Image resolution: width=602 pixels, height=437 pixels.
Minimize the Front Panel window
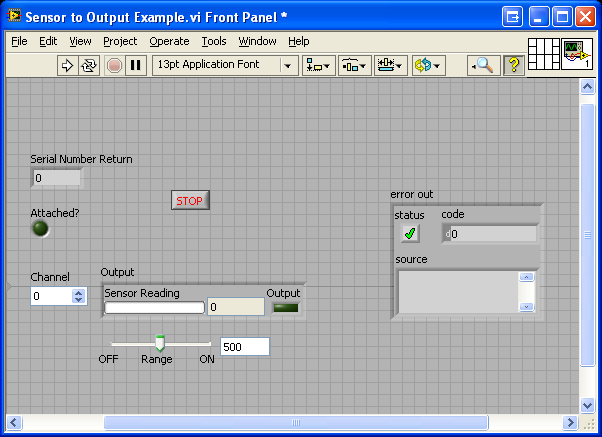tap(539, 17)
